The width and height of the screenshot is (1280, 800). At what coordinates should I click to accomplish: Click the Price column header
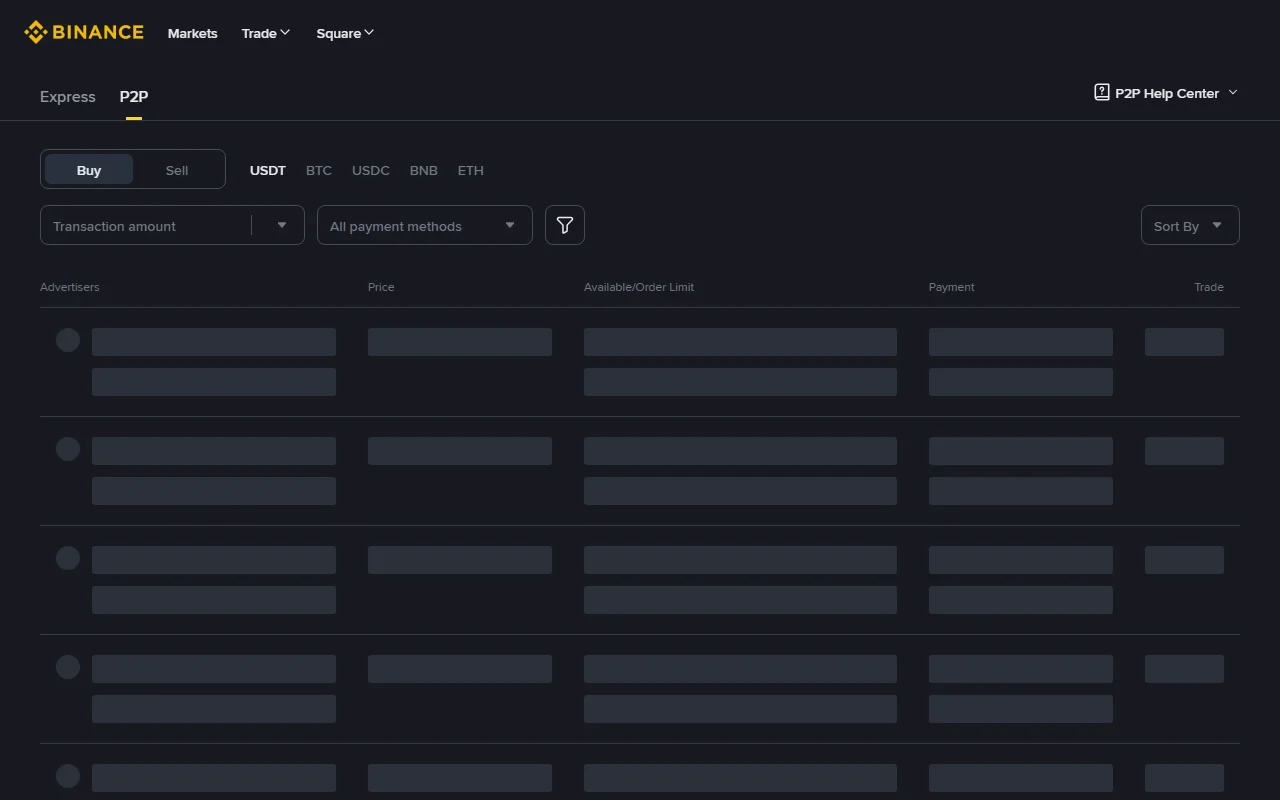pos(381,287)
